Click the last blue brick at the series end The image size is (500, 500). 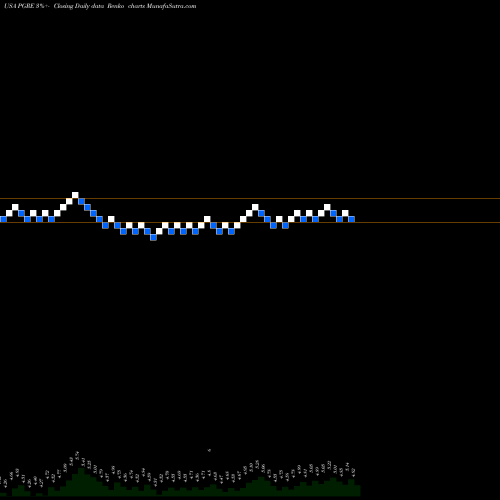point(351,219)
